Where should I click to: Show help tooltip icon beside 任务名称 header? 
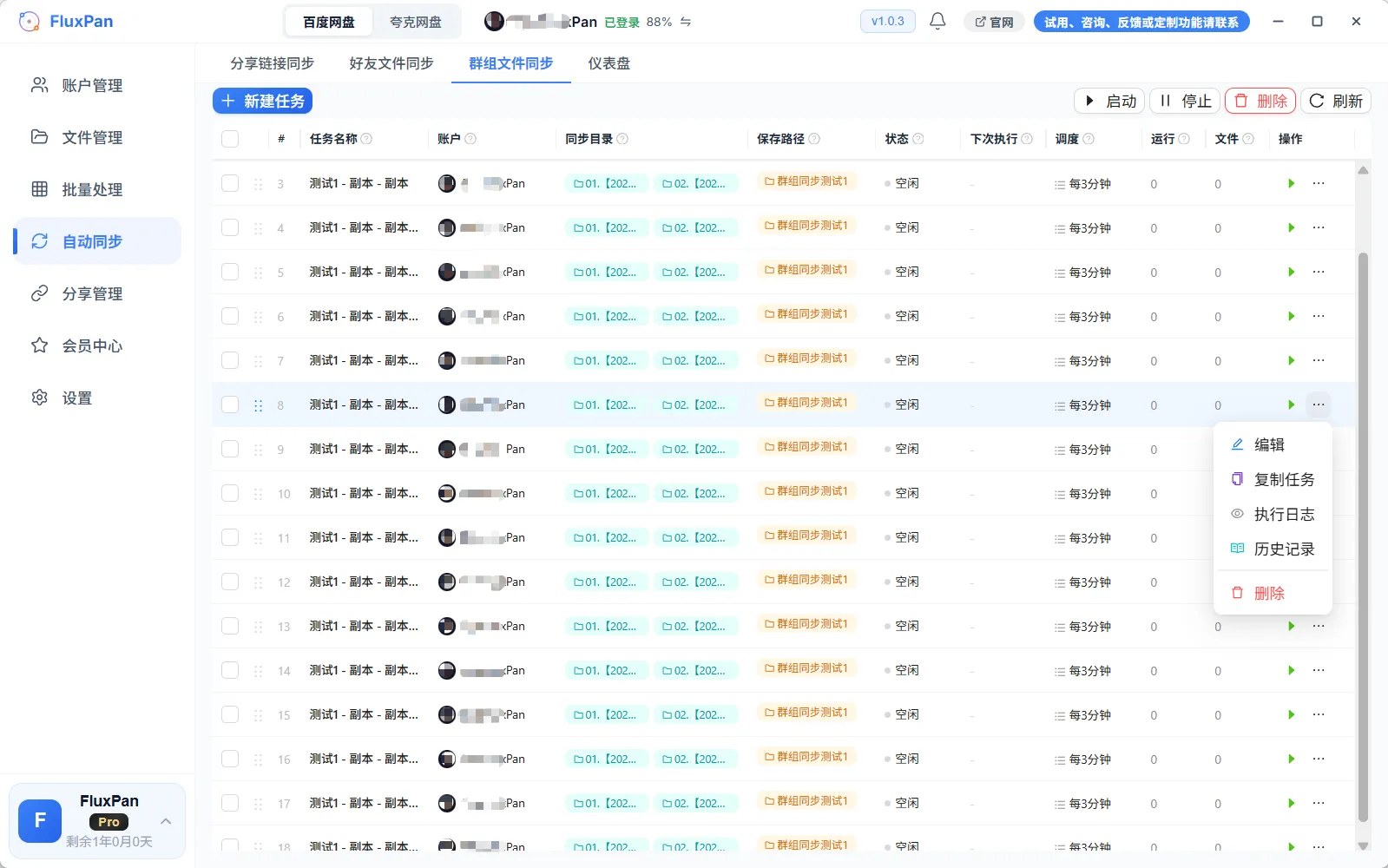366,139
